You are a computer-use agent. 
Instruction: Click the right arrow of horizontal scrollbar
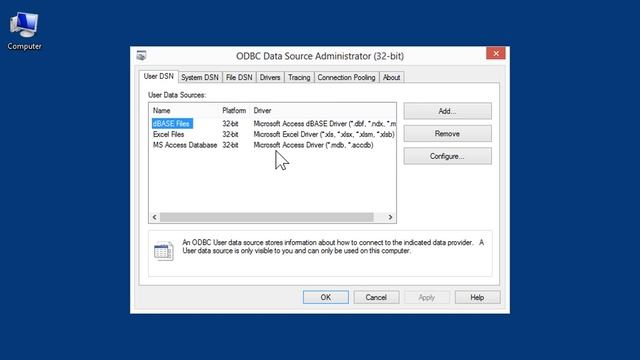(390, 217)
